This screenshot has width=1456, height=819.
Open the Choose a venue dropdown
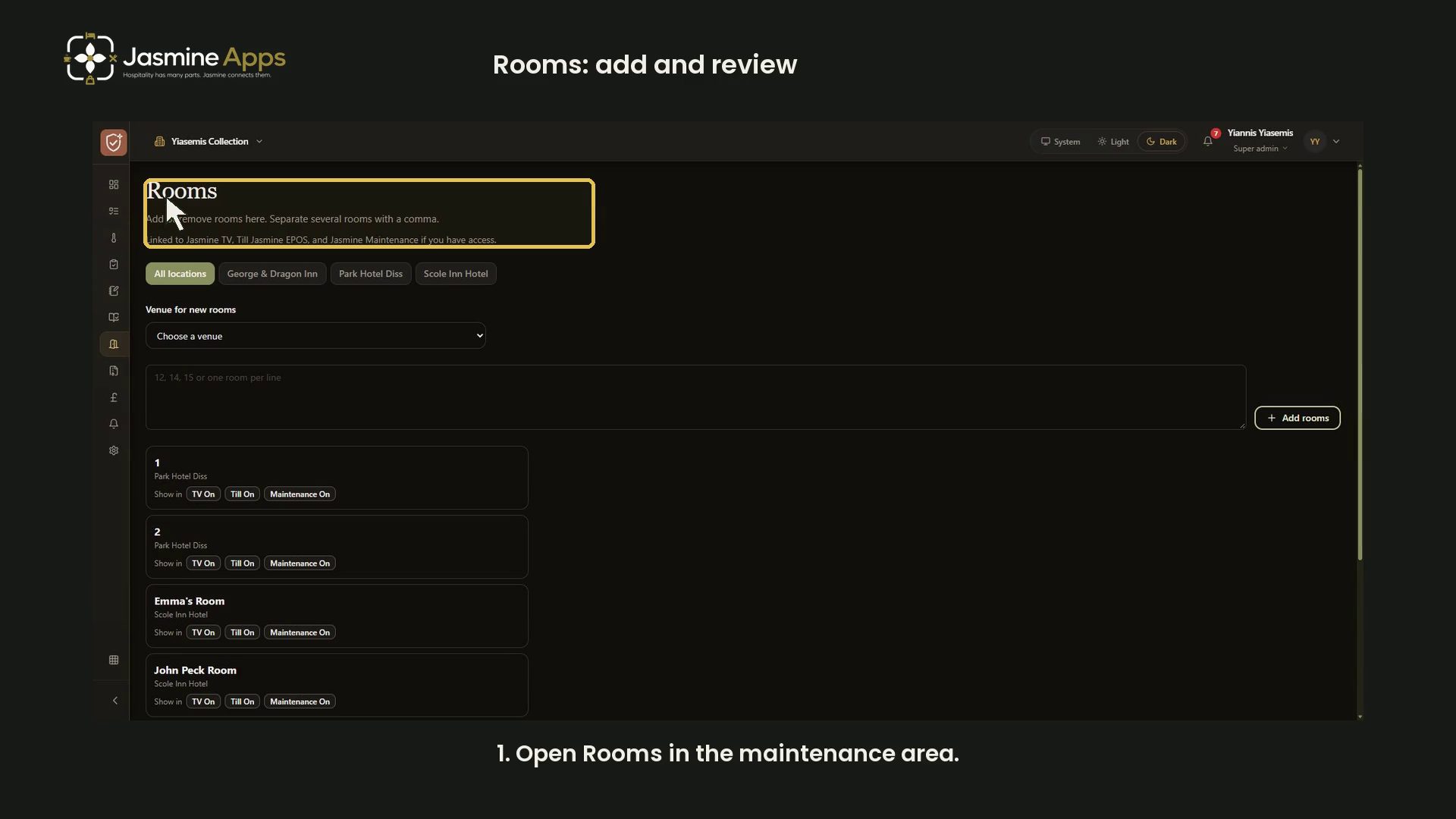pos(315,336)
